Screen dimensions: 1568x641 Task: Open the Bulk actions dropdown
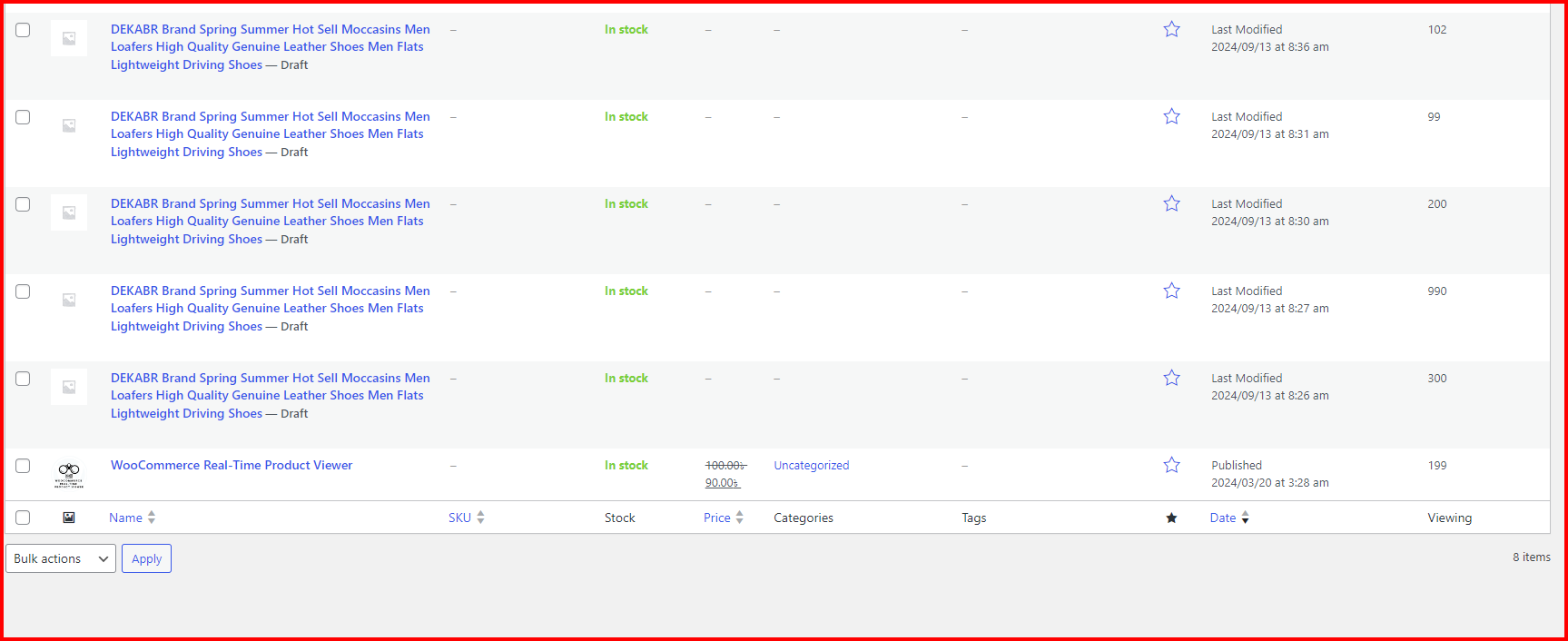click(x=61, y=558)
